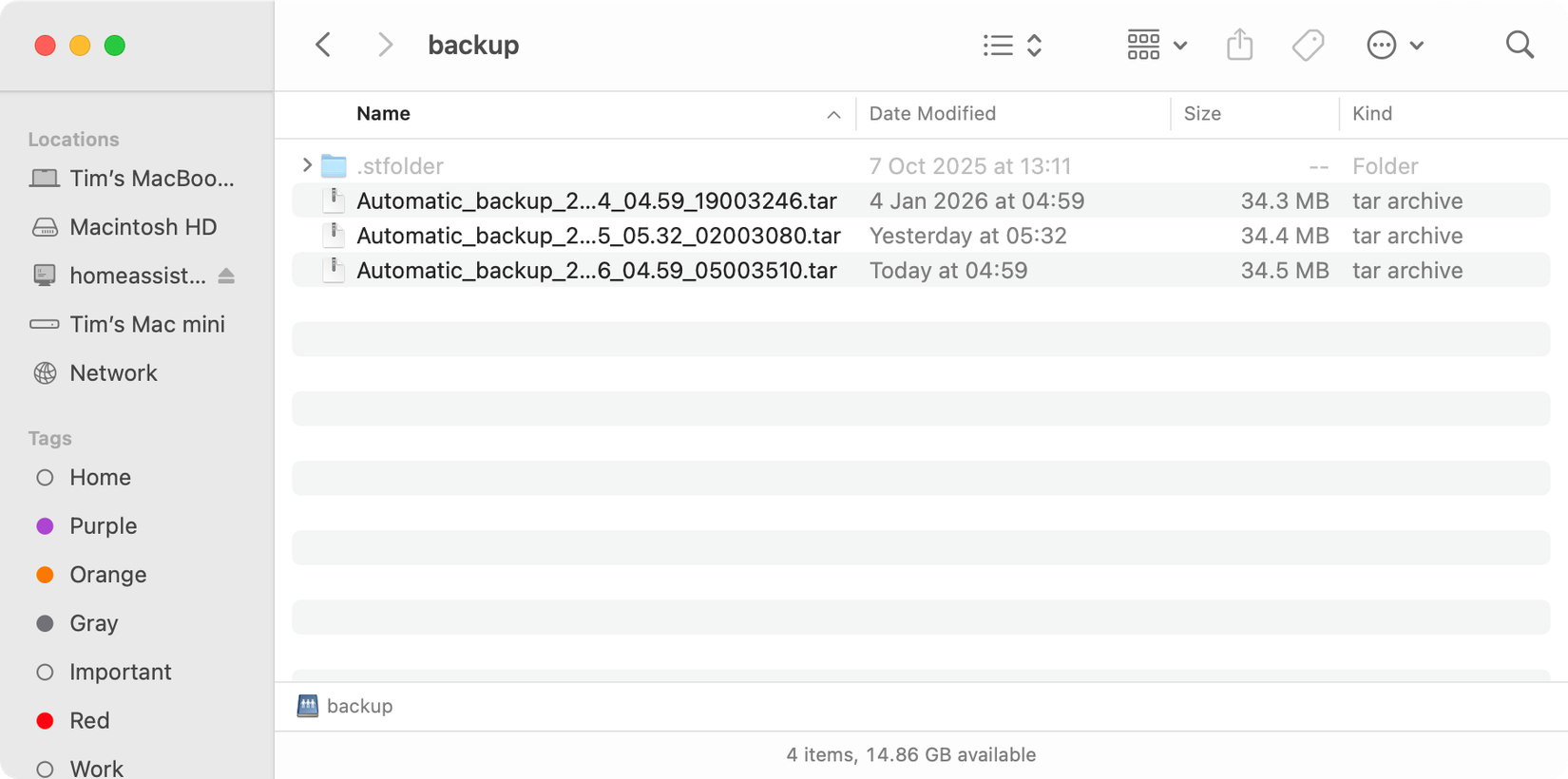This screenshot has height=779, width=1568.
Task: Click backup folder in path bar
Action: (358, 706)
